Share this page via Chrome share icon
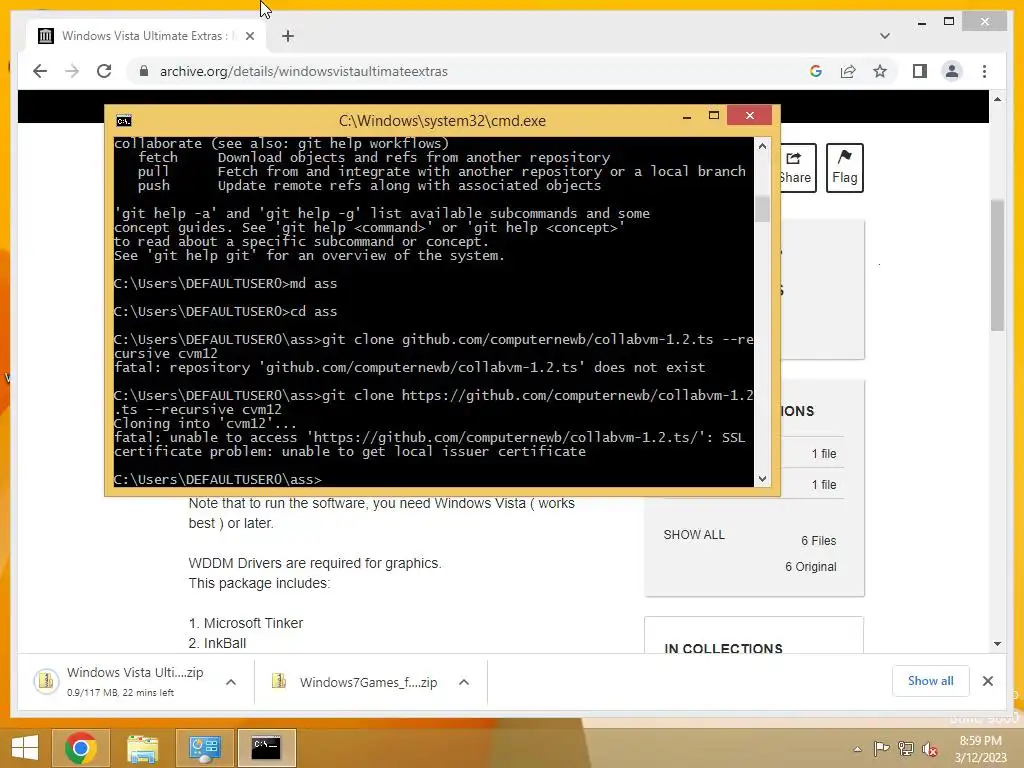 [x=848, y=71]
